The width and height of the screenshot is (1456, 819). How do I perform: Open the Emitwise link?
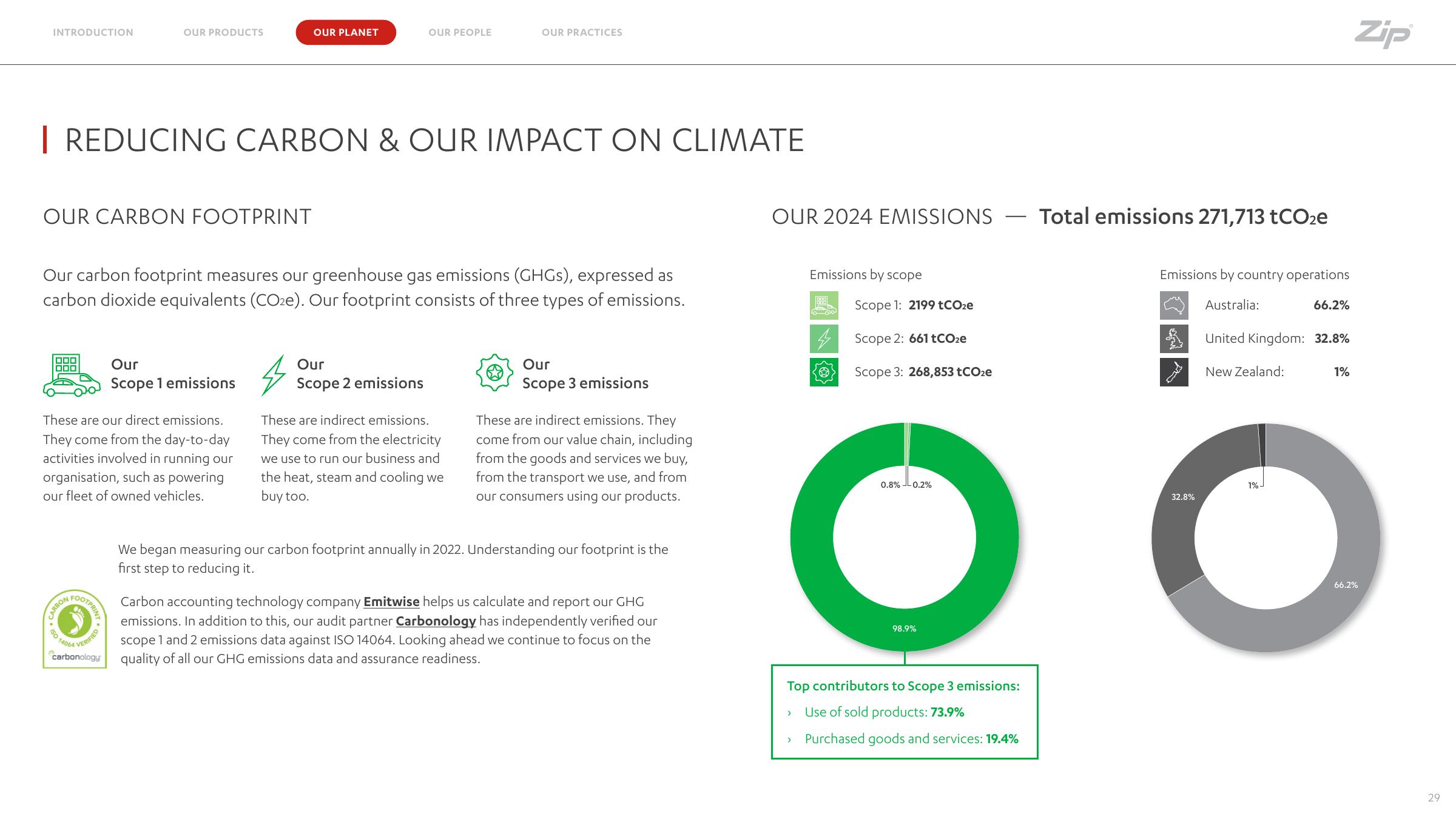(x=391, y=602)
